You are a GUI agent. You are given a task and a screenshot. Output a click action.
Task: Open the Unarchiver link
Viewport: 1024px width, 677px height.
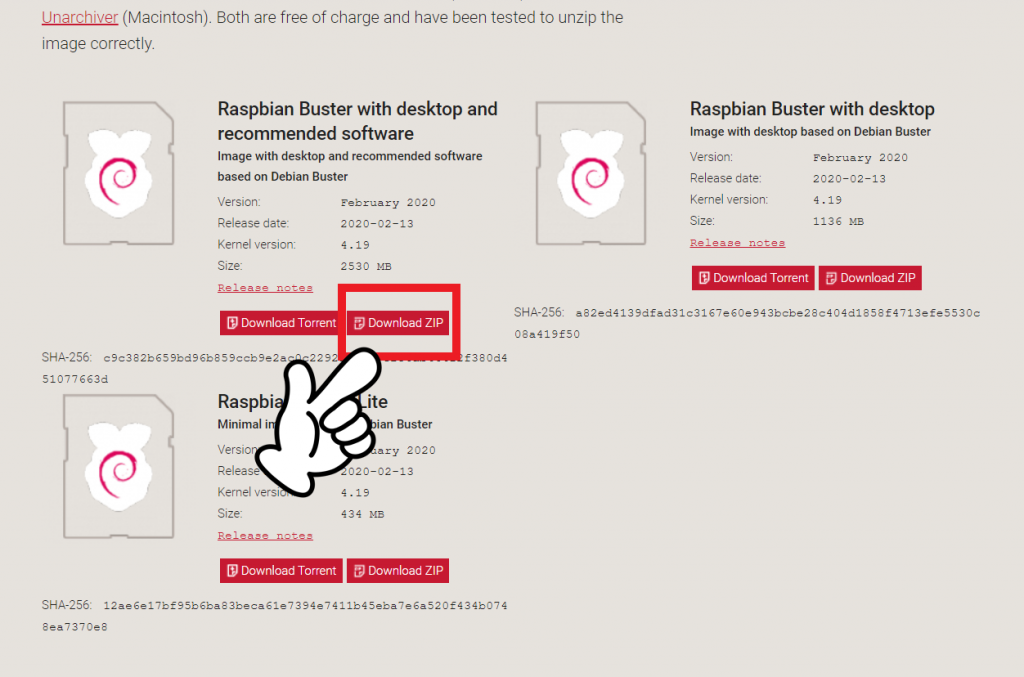[x=80, y=17]
